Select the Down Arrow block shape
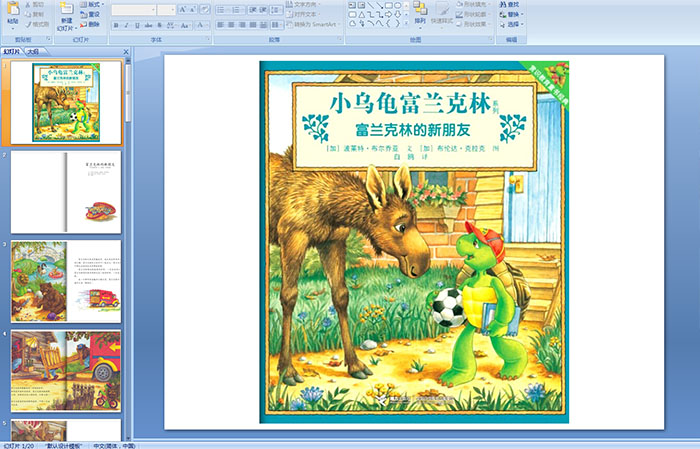The image size is (700, 449). [x=397, y=15]
